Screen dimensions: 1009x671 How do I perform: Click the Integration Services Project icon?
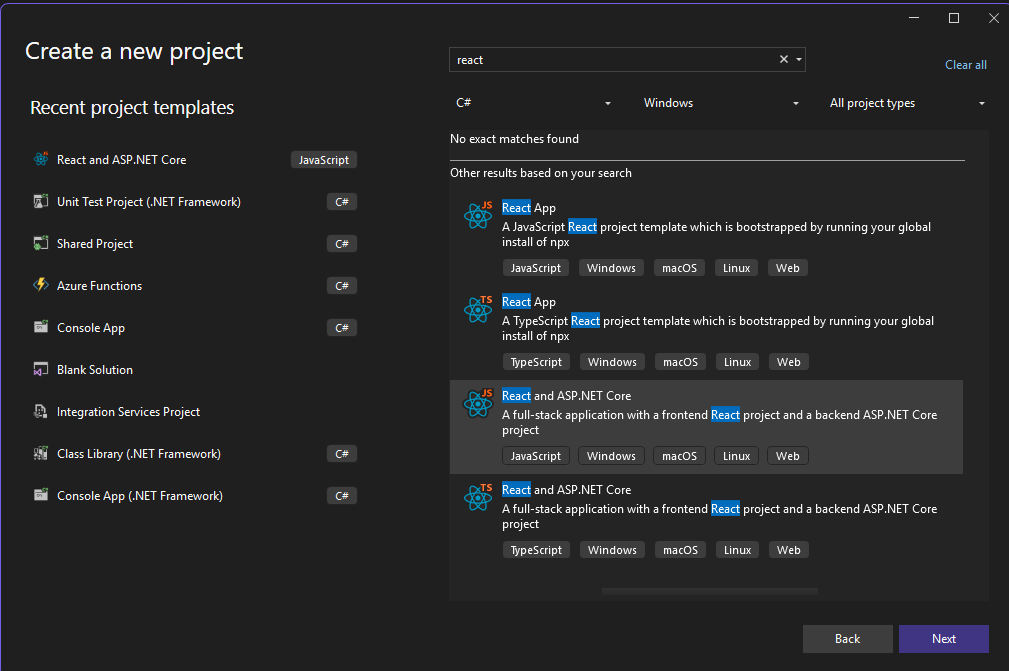coord(41,411)
